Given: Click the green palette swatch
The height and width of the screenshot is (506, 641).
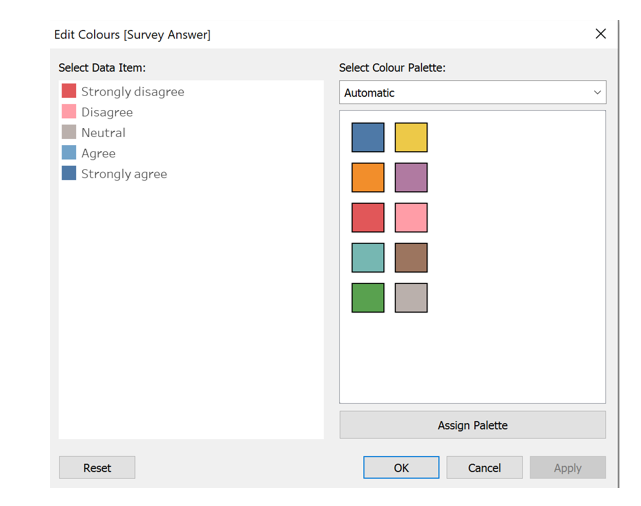Looking at the screenshot, I should [x=368, y=297].
